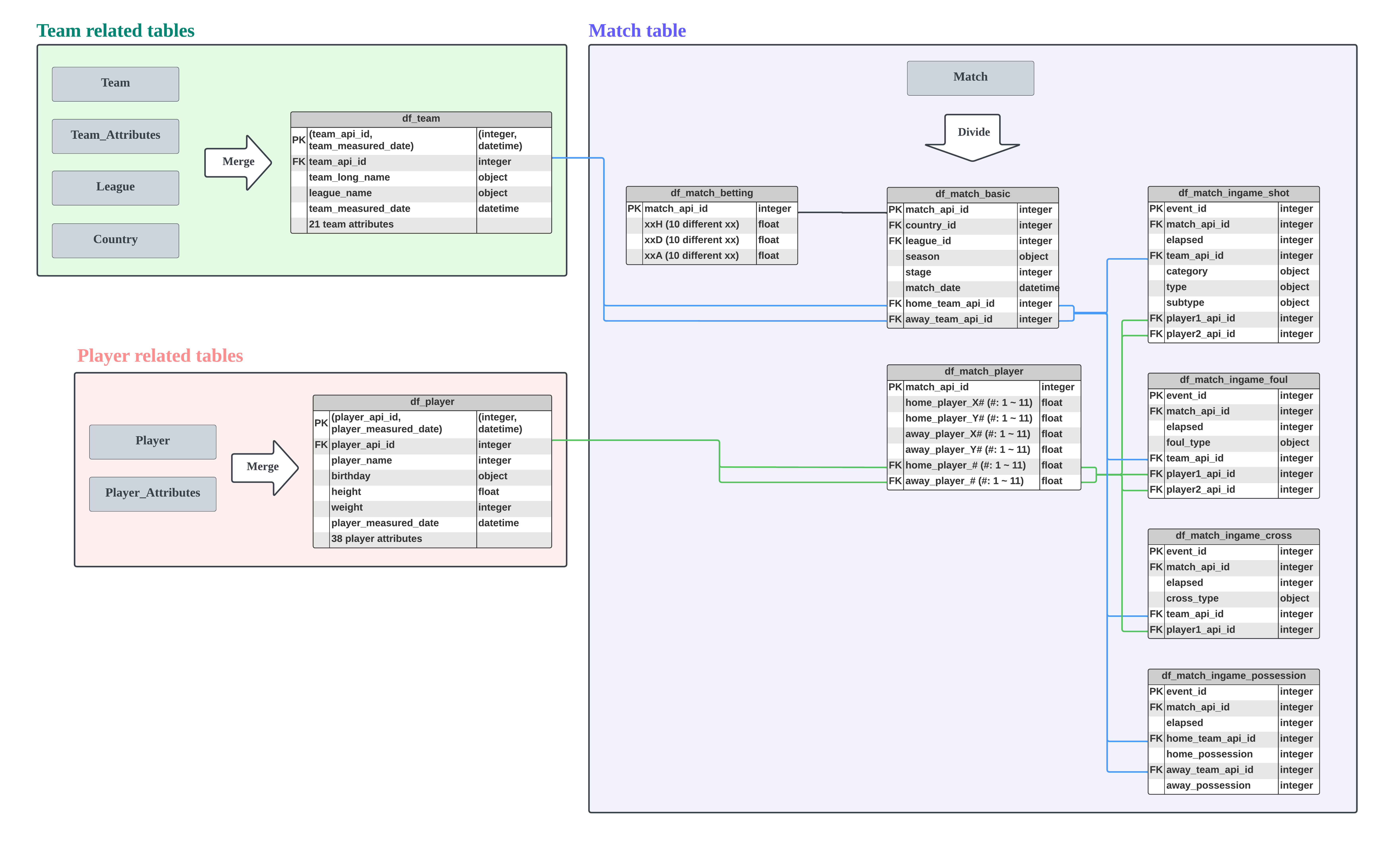1400x854 pixels.
Task: Click the Merge arrow in Team tables
Action: point(238,162)
